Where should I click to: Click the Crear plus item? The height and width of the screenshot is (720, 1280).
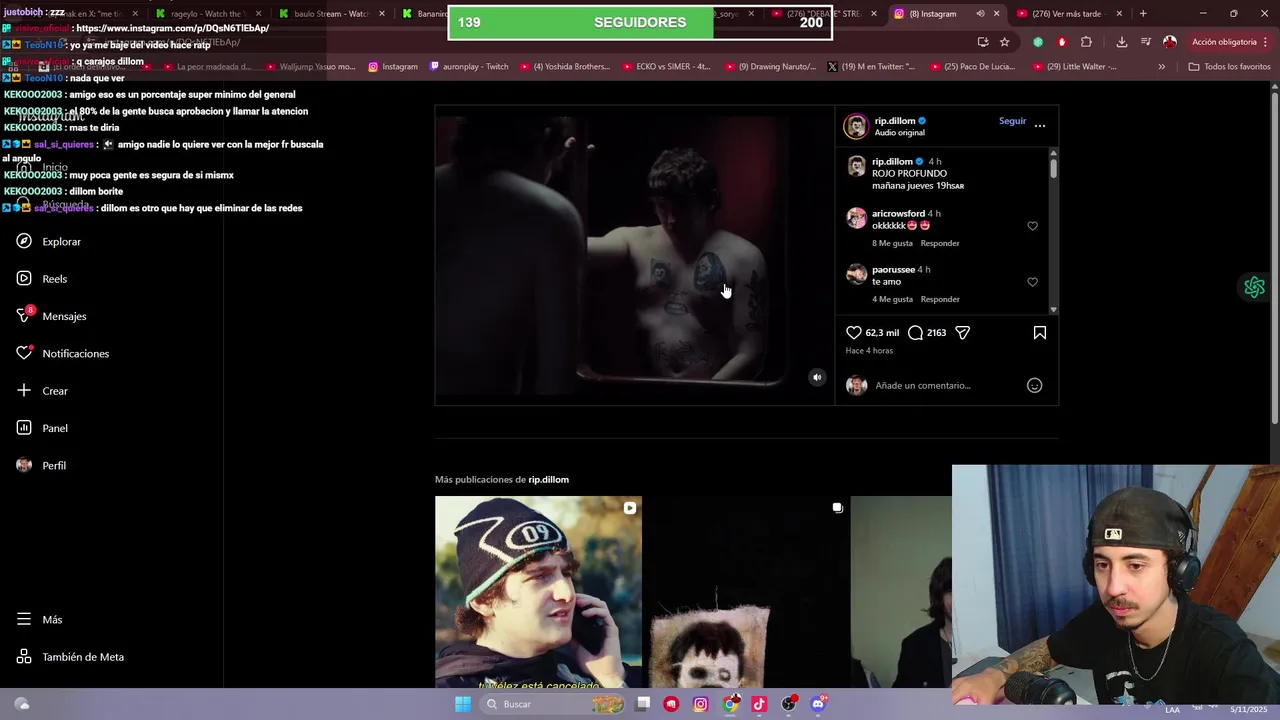click(x=42, y=391)
